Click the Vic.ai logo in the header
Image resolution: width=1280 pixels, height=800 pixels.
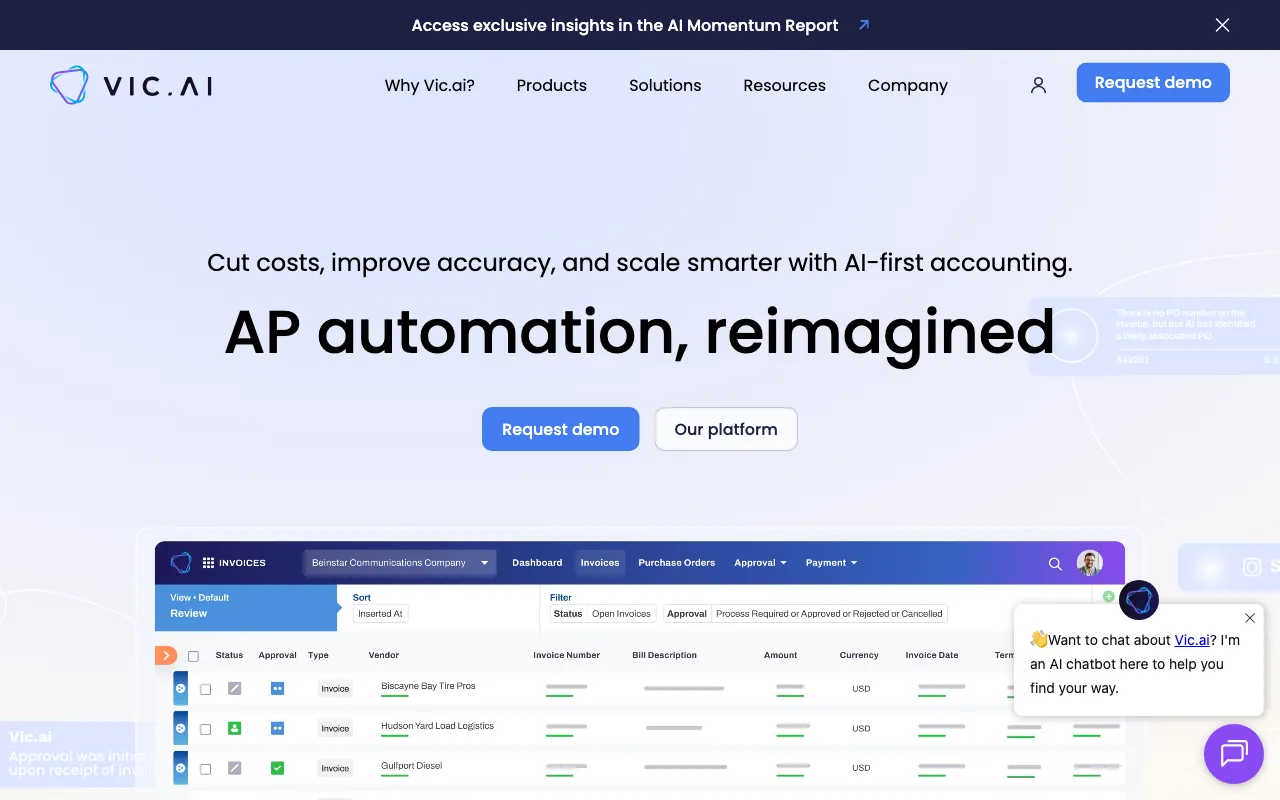tap(131, 86)
